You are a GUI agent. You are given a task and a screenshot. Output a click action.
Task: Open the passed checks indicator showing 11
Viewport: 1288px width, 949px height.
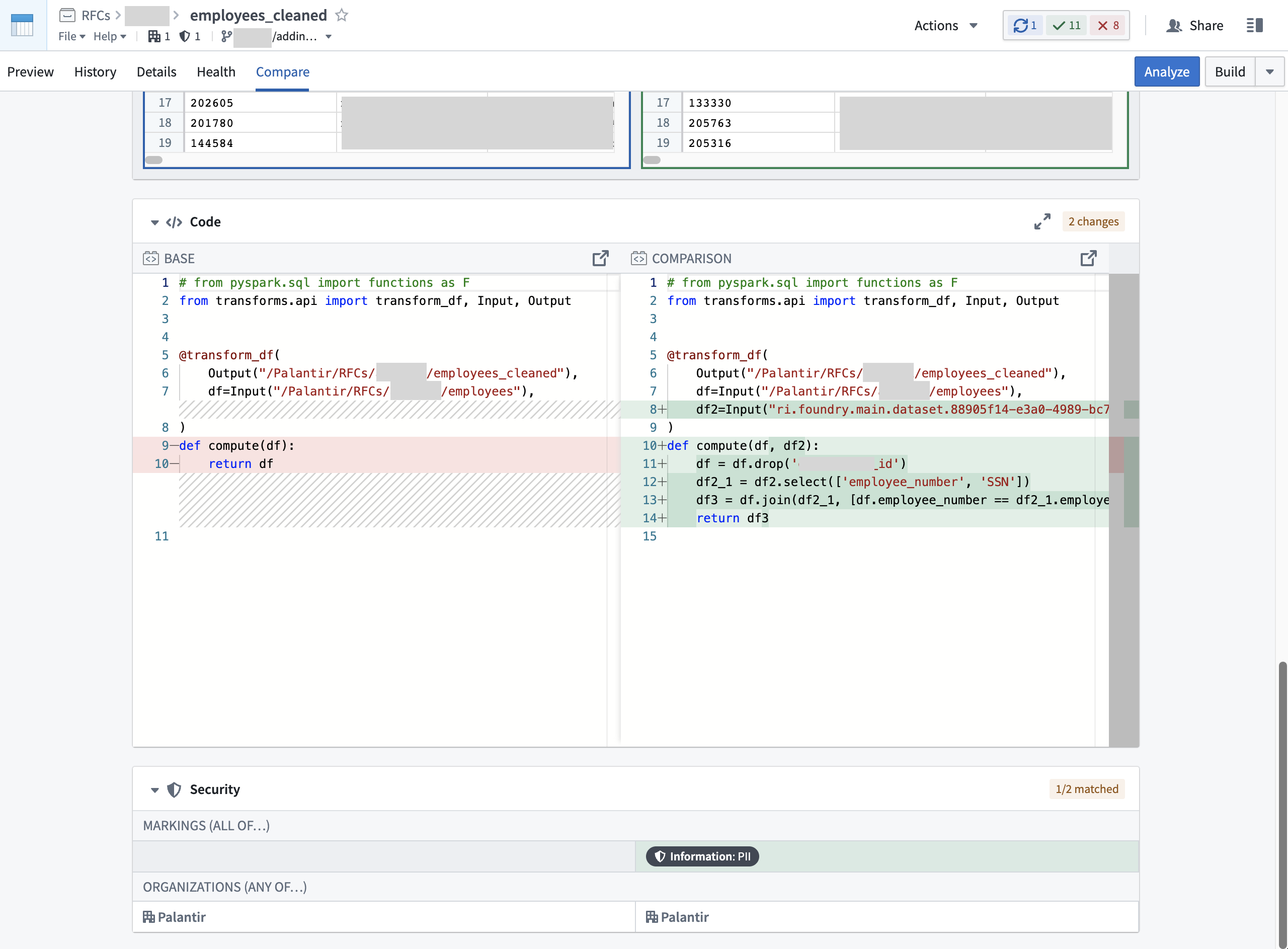tap(1067, 25)
